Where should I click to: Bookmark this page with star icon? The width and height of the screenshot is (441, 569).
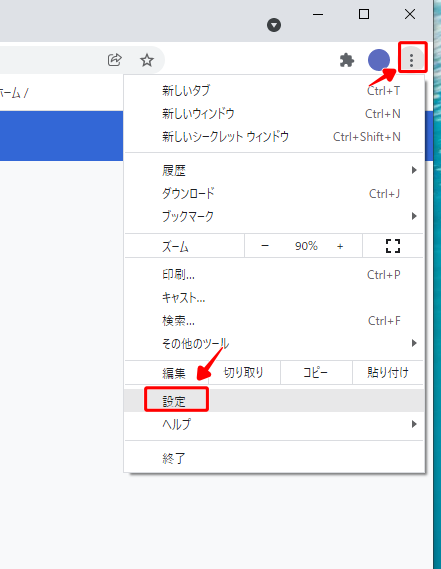point(147,60)
